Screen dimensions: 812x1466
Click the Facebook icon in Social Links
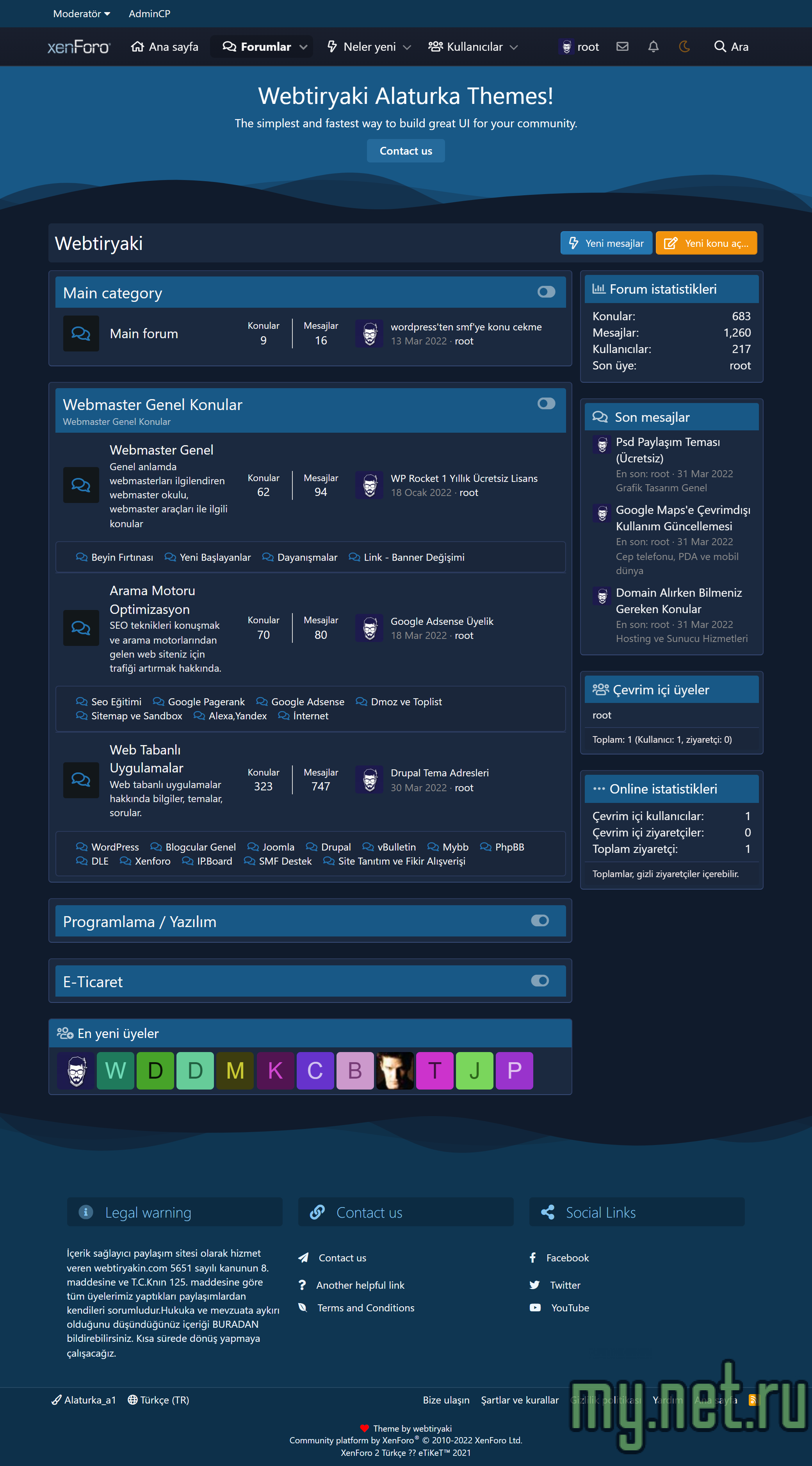point(532,1258)
